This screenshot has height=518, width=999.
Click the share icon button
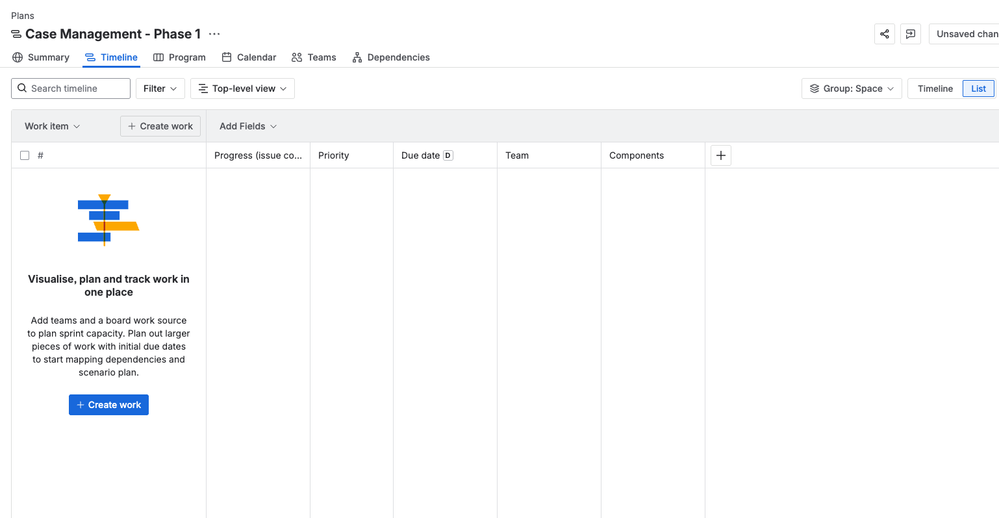[884, 34]
